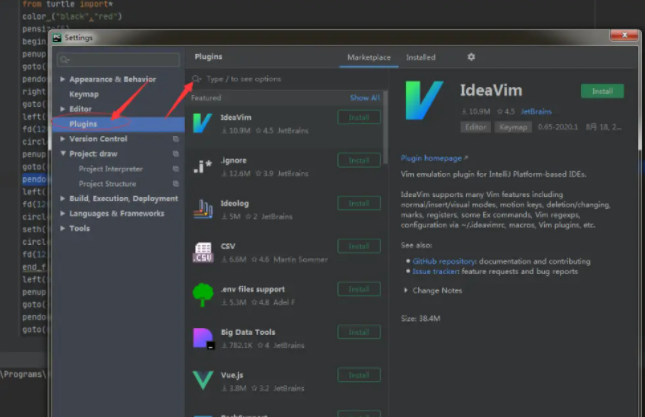The width and height of the screenshot is (645, 417).
Task: Install the Vue.js plugin
Action: pos(359,375)
